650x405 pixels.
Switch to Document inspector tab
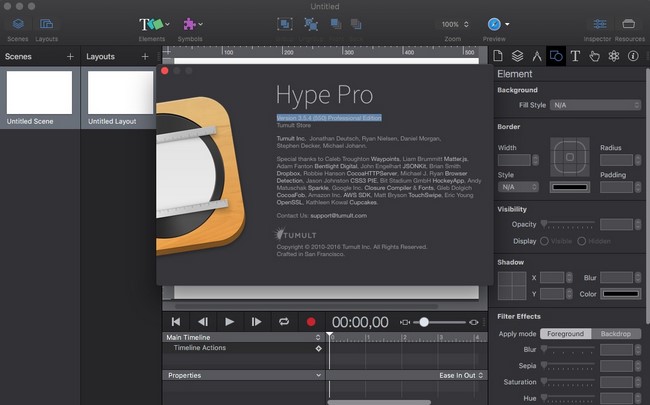coord(498,56)
